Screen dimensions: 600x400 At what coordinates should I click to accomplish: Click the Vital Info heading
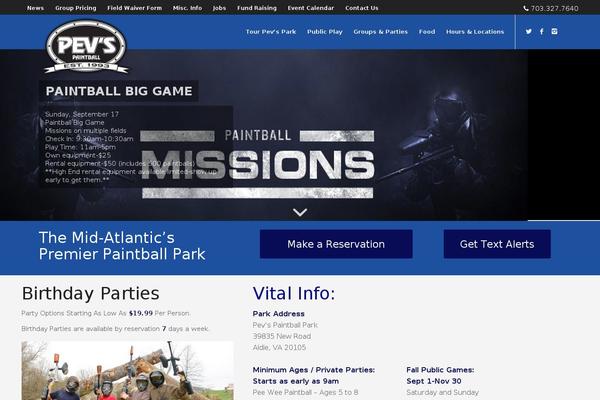coord(294,294)
